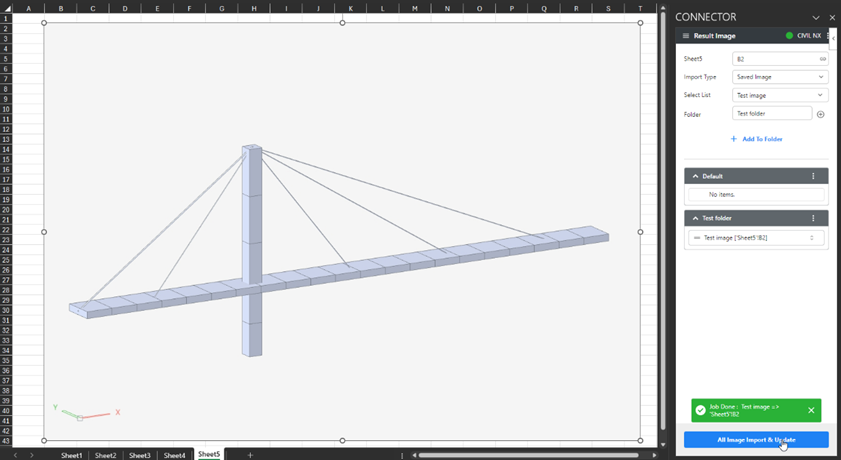This screenshot has width=841, height=460.
Task: Open the Import Type dropdown
Action: click(x=780, y=77)
